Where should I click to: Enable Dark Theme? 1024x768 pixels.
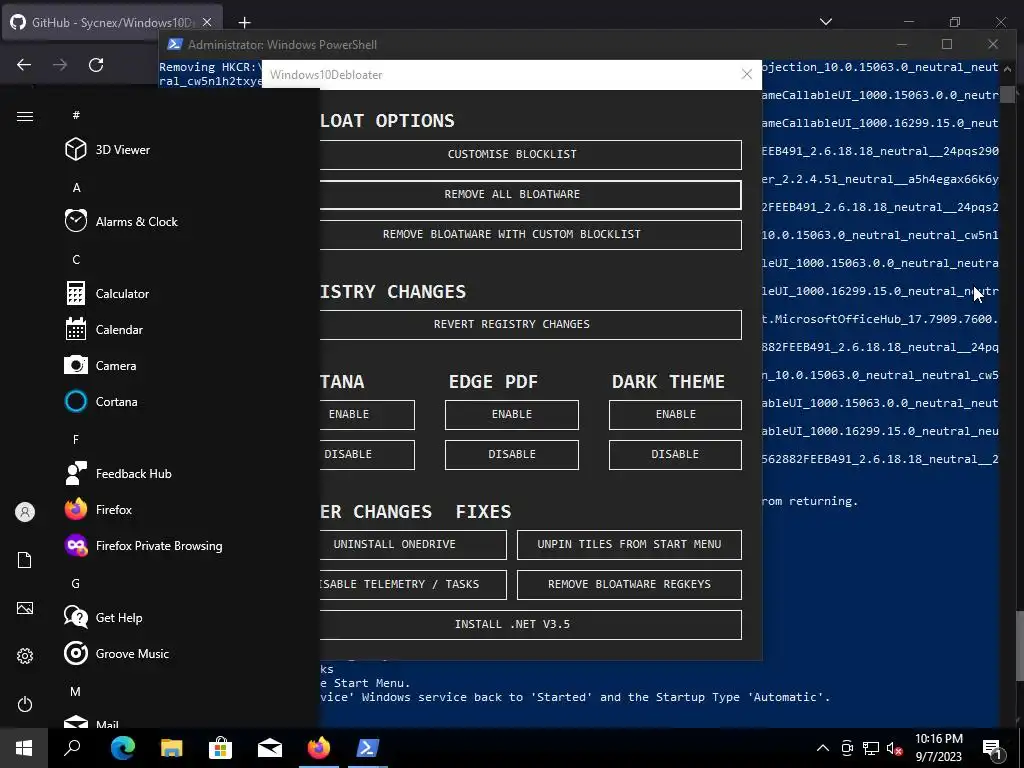point(675,415)
